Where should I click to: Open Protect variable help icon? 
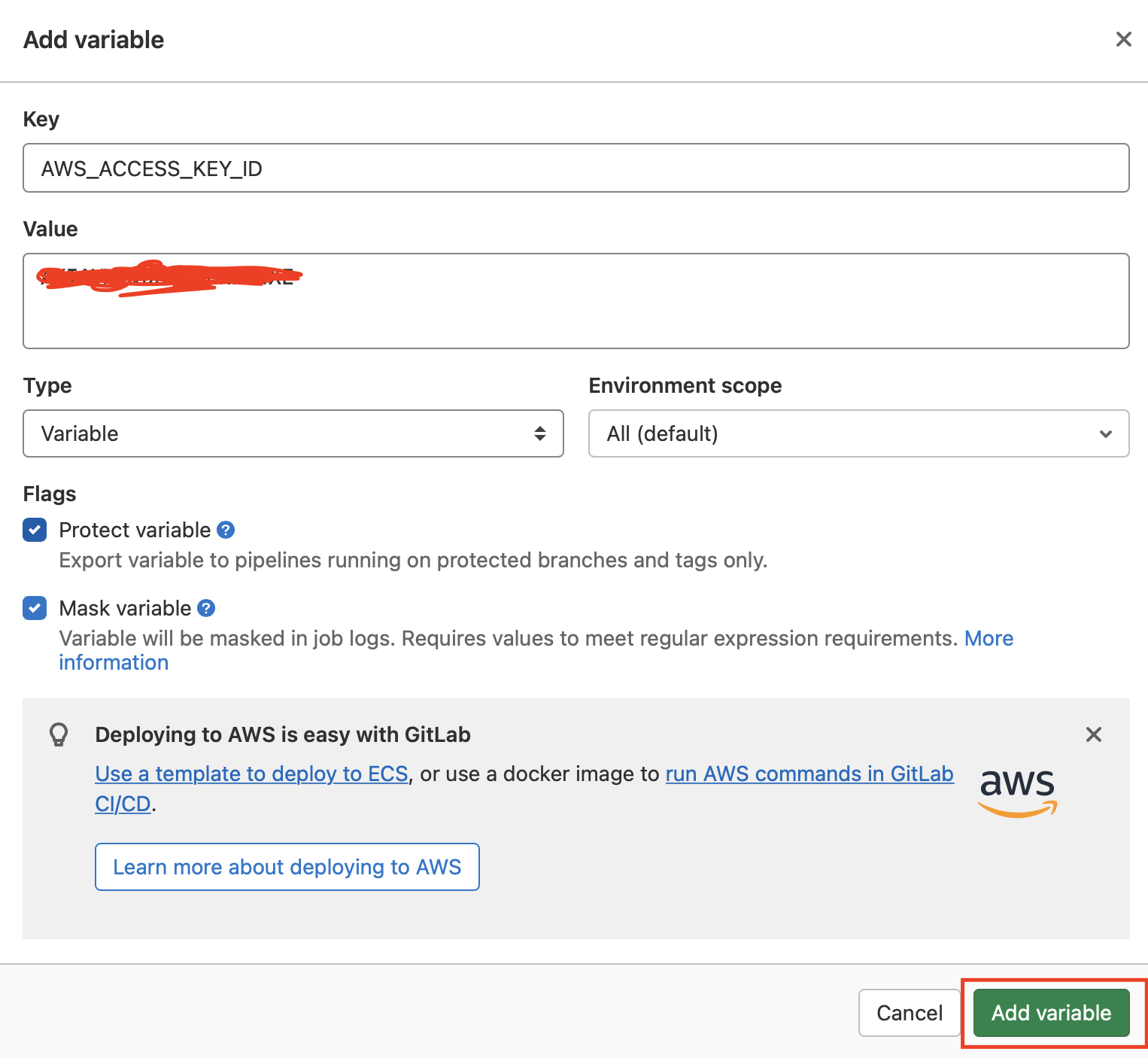[226, 530]
